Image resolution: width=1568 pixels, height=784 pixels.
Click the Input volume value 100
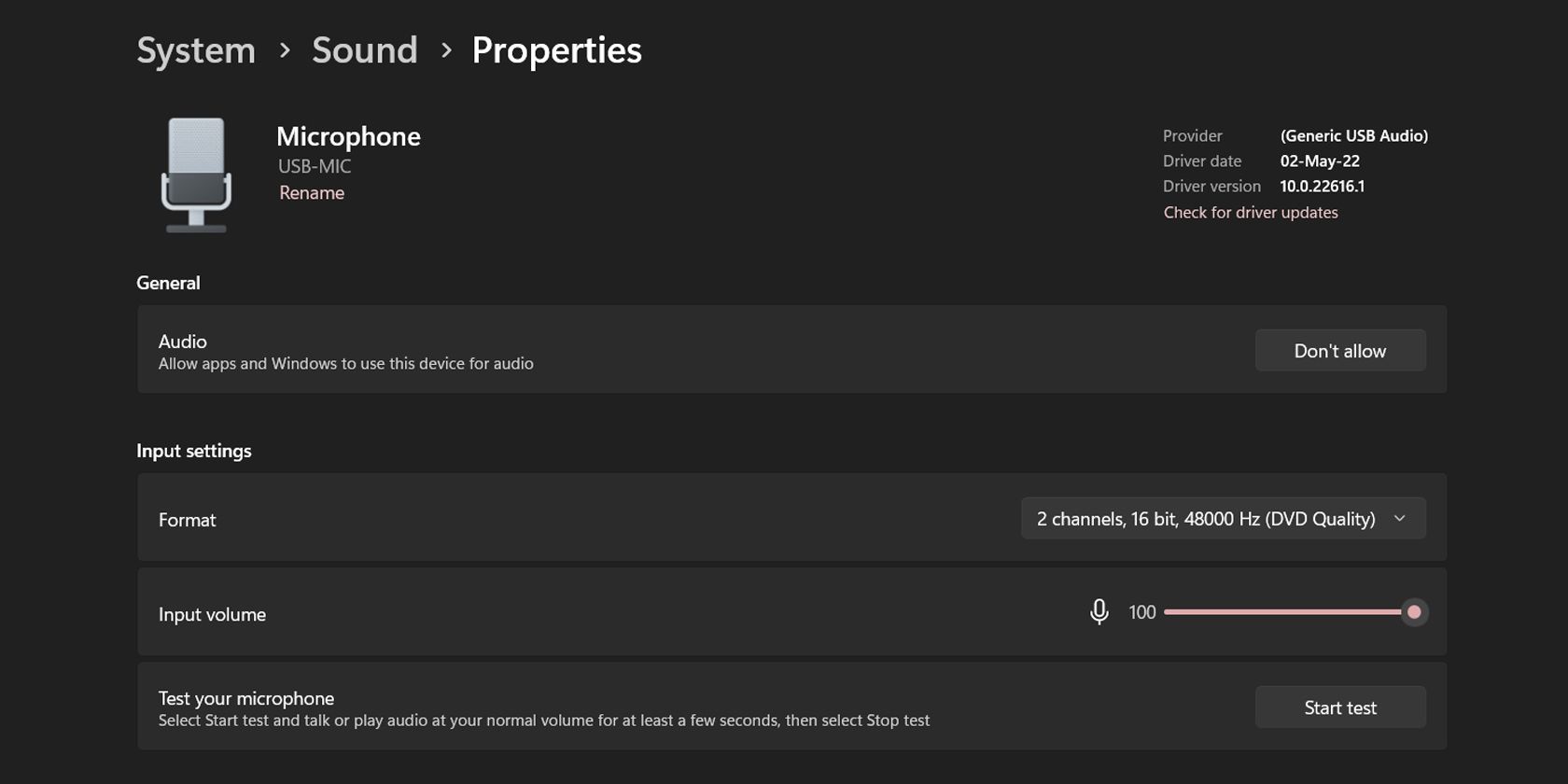(1142, 612)
